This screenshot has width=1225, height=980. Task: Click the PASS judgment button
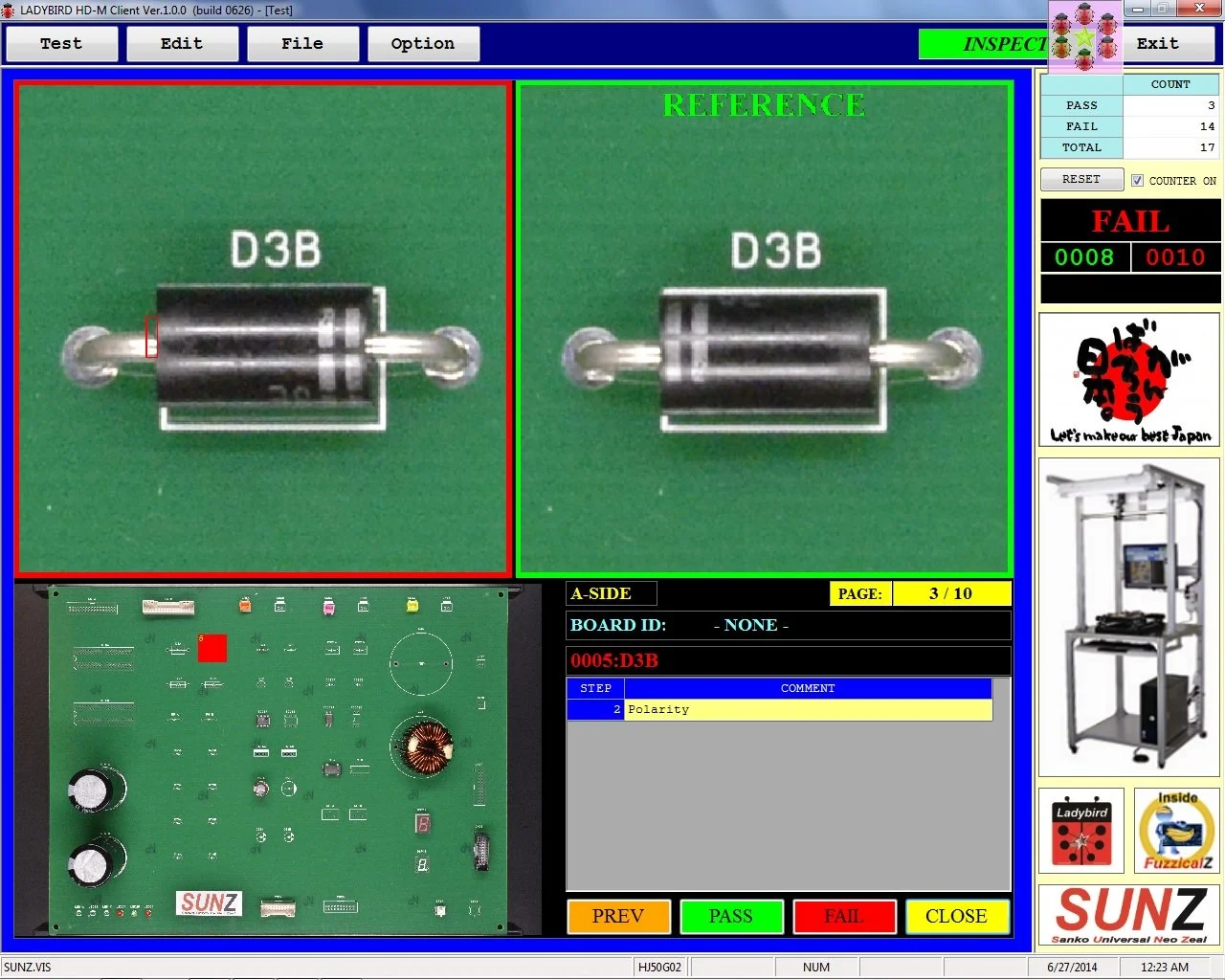click(x=731, y=916)
